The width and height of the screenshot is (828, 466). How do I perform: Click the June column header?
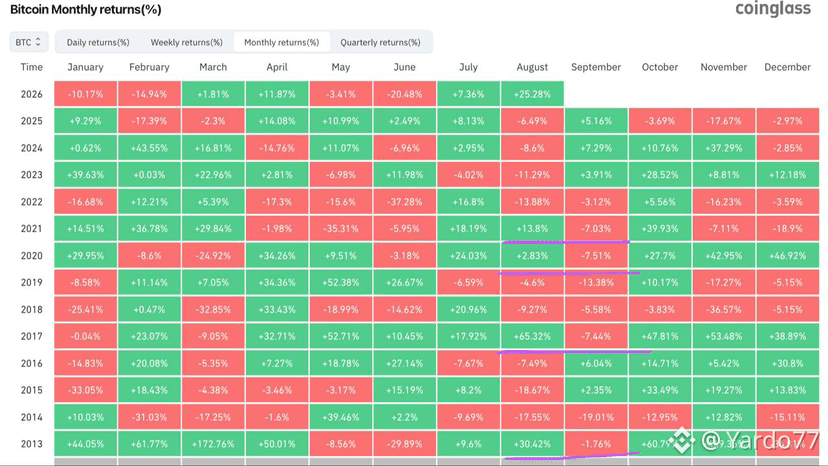click(x=404, y=67)
